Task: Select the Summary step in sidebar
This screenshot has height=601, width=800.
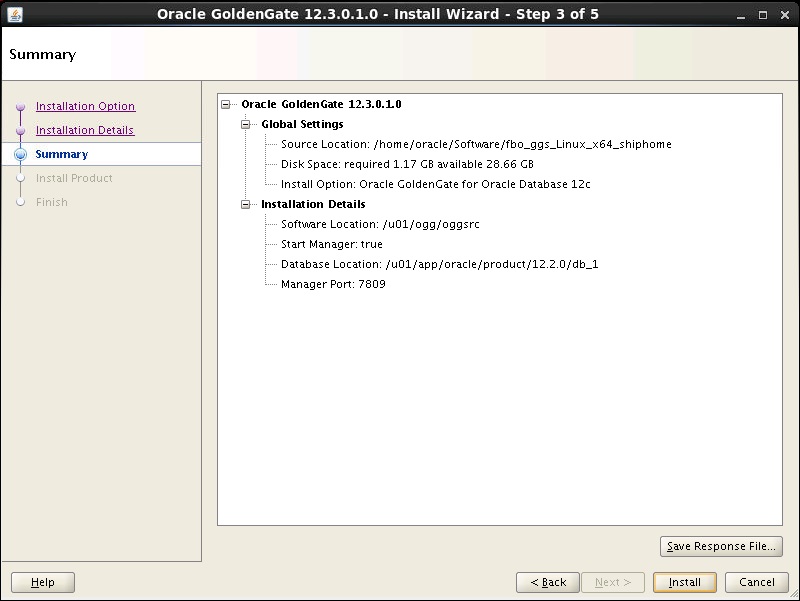Action: (62, 154)
